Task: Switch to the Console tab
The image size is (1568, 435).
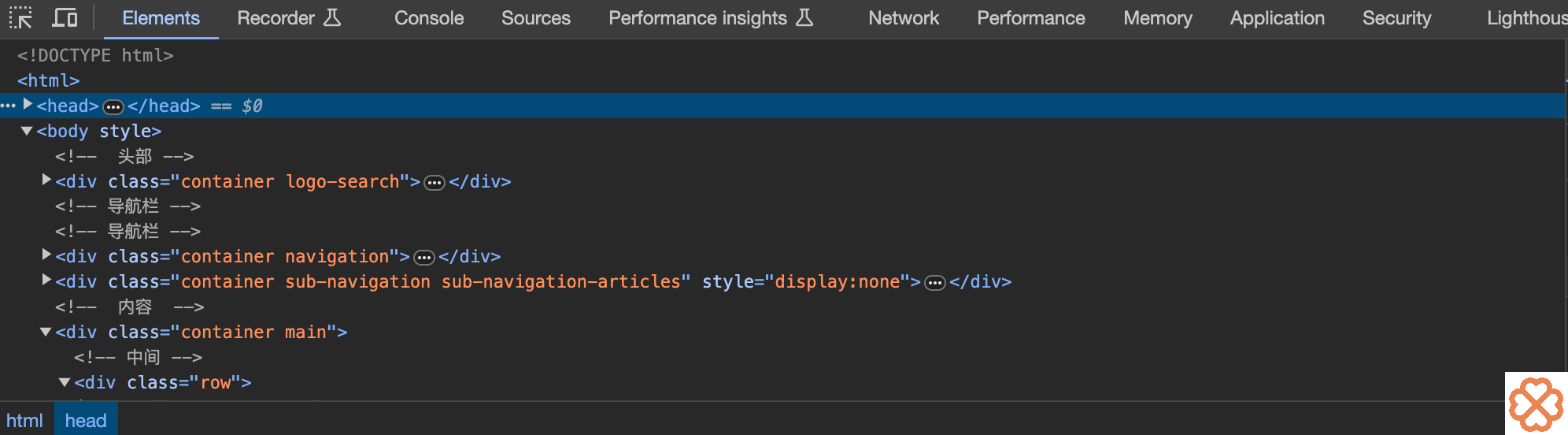Action: pos(429,18)
